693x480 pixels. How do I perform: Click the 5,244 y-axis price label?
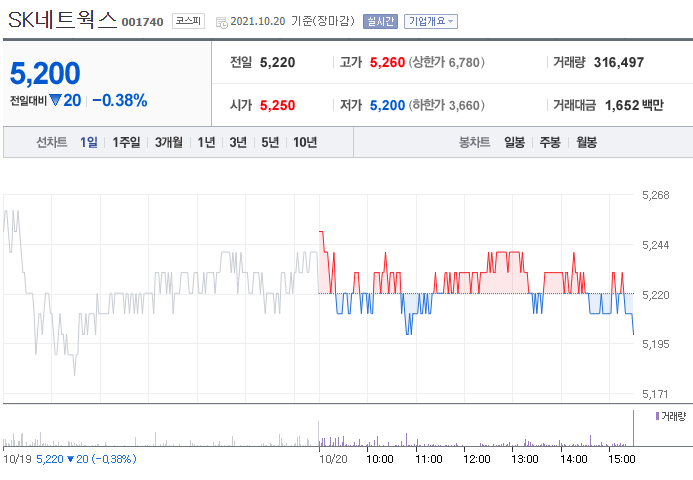pyautogui.click(x=656, y=245)
